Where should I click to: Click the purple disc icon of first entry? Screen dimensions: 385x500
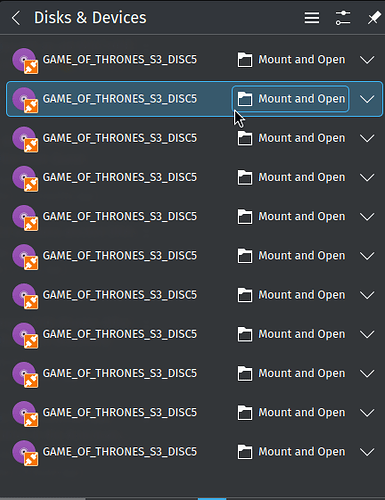tap(25, 61)
